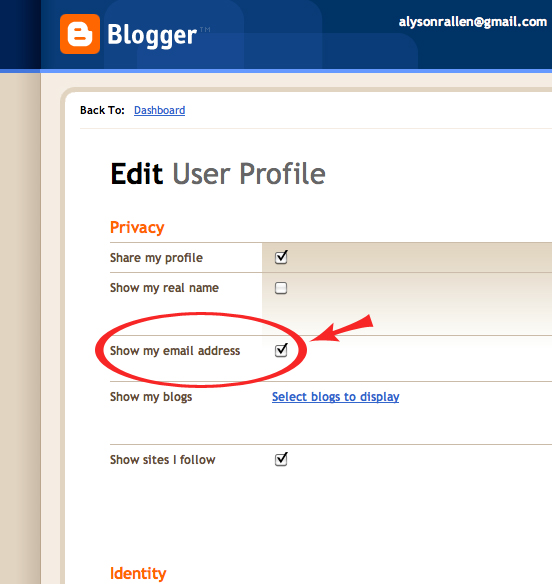Open the Select blogs to display link
The width and height of the screenshot is (552, 584).
pos(336,397)
